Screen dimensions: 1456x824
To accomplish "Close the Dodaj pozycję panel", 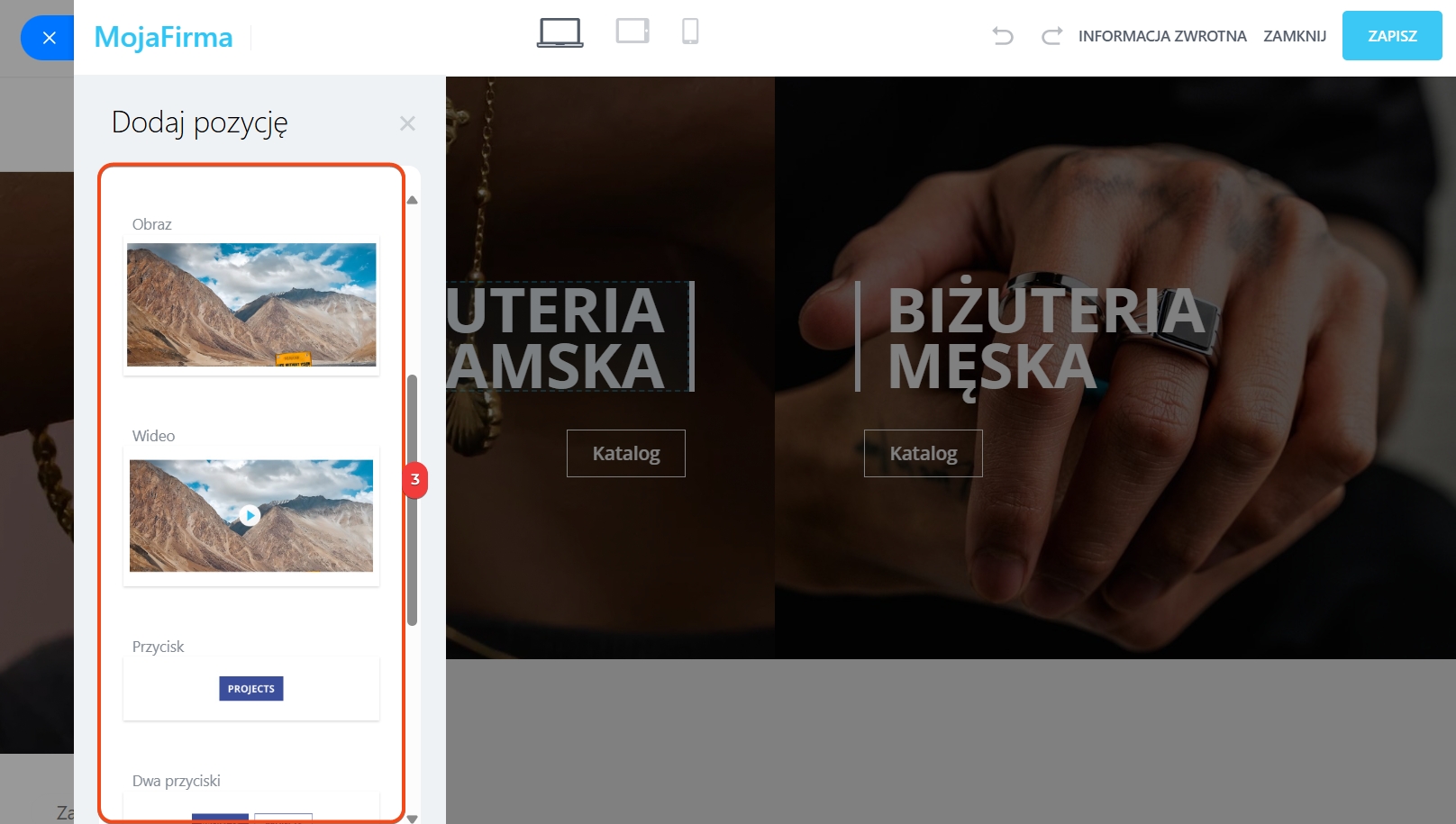I will click(x=407, y=123).
